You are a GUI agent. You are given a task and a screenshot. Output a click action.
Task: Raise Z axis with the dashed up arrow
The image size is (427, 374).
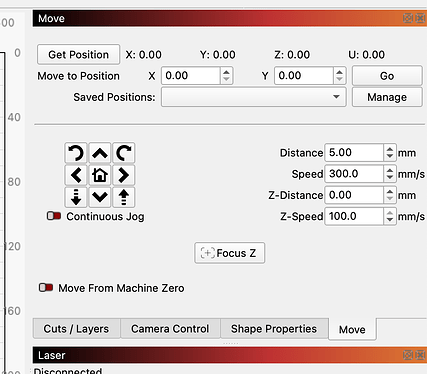pos(124,197)
